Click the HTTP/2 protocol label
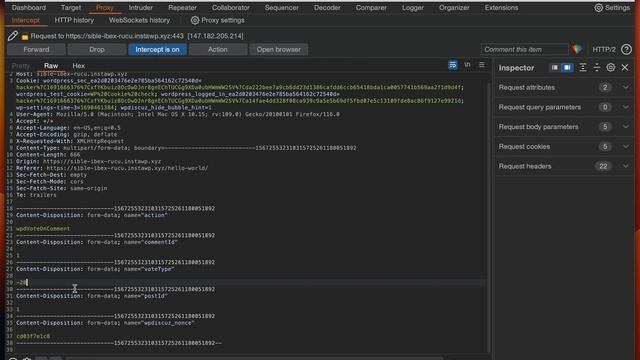The height and width of the screenshot is (360, 640). (x=604, y=49)
